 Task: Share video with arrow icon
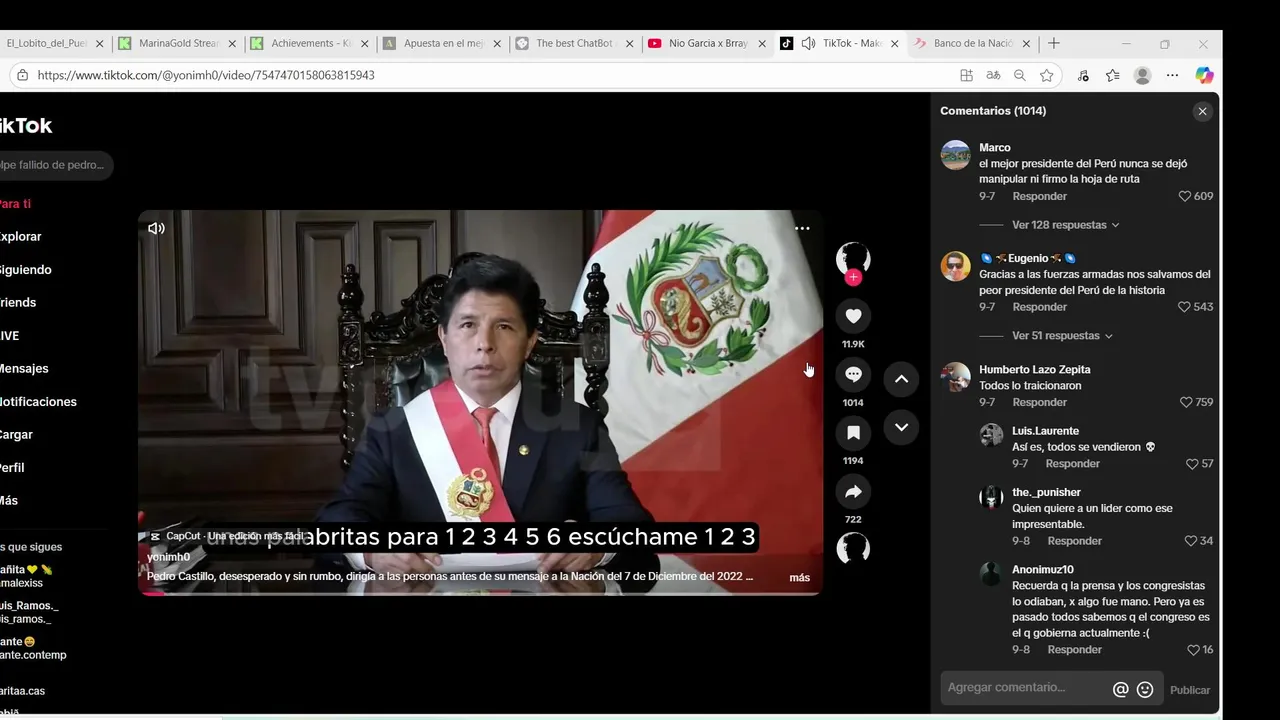853,491
